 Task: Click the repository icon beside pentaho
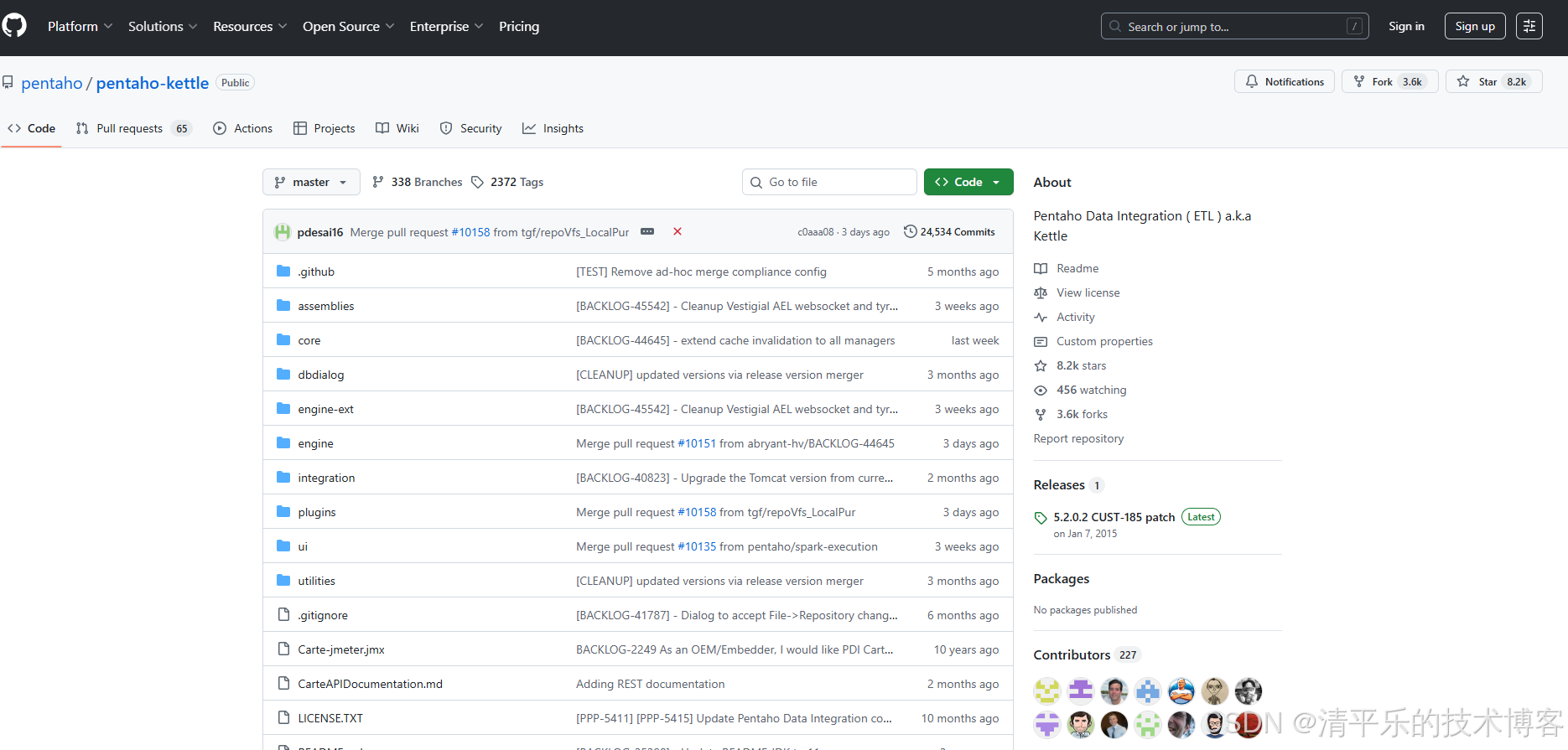pos(8,83)
